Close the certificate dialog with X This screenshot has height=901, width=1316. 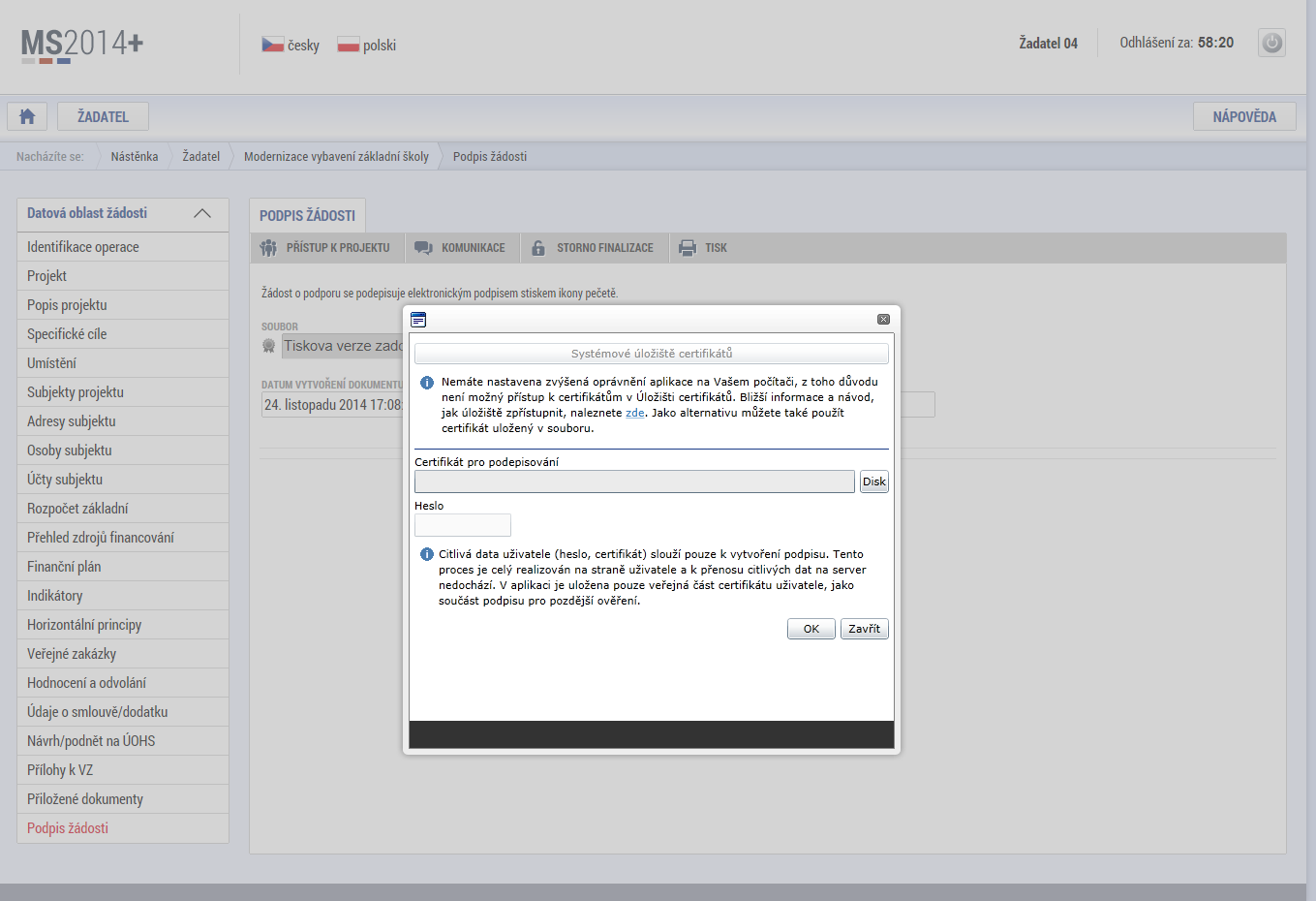[883, 320]
